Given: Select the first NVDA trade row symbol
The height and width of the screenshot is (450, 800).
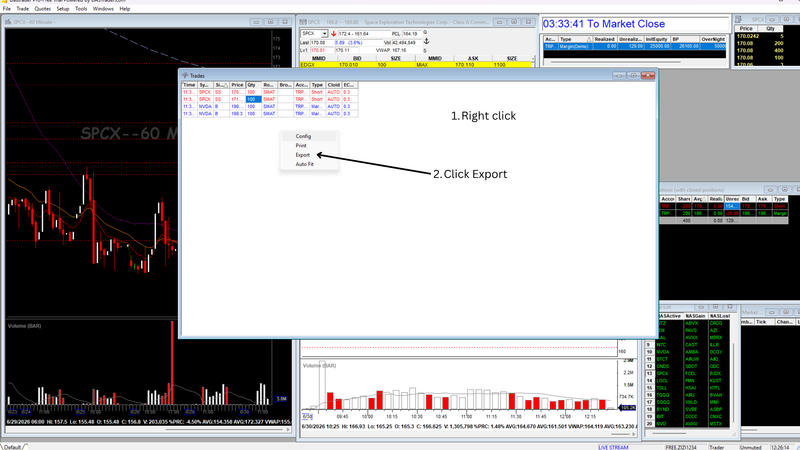Looking at the screenshot, I should point(205,107).
